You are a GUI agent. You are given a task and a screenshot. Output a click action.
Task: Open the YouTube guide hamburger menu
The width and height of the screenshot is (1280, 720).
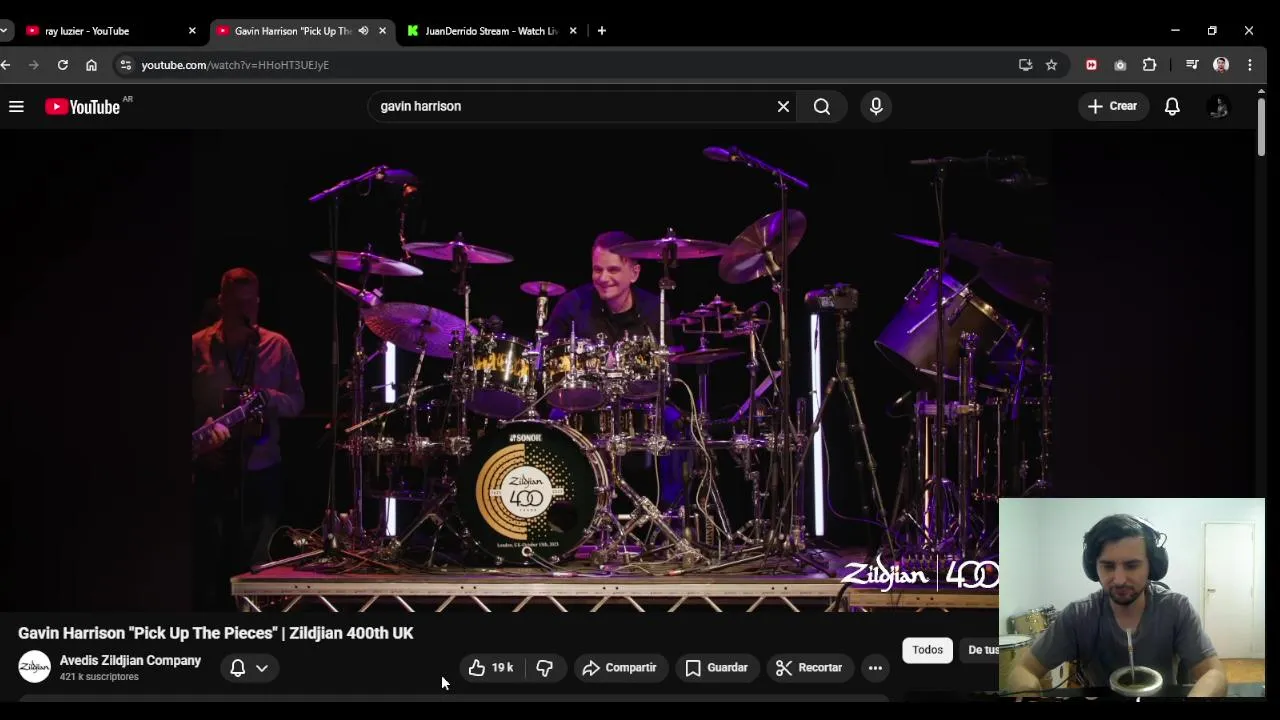(16, 106)
